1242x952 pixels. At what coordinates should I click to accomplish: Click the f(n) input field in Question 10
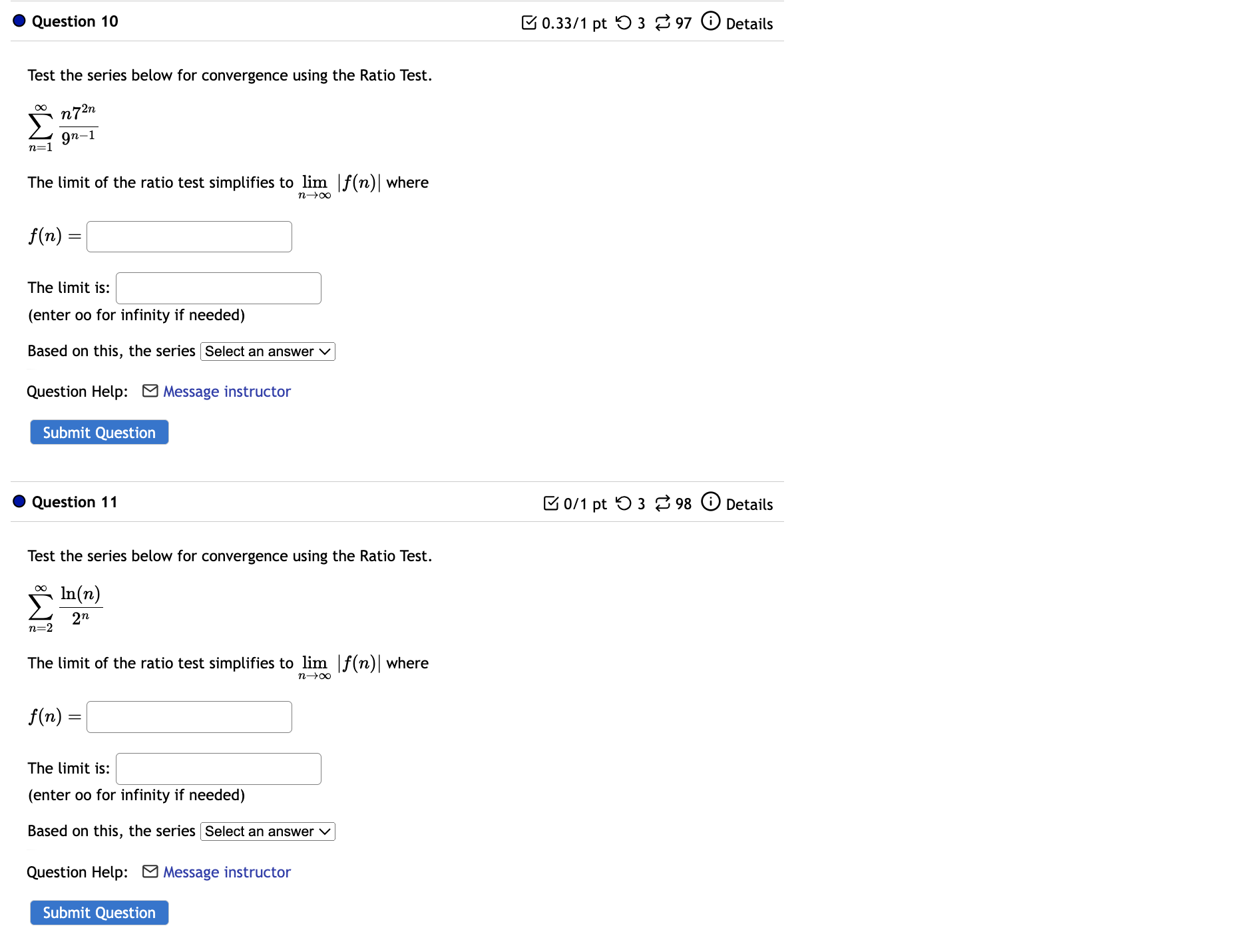(x=188, y=236)
